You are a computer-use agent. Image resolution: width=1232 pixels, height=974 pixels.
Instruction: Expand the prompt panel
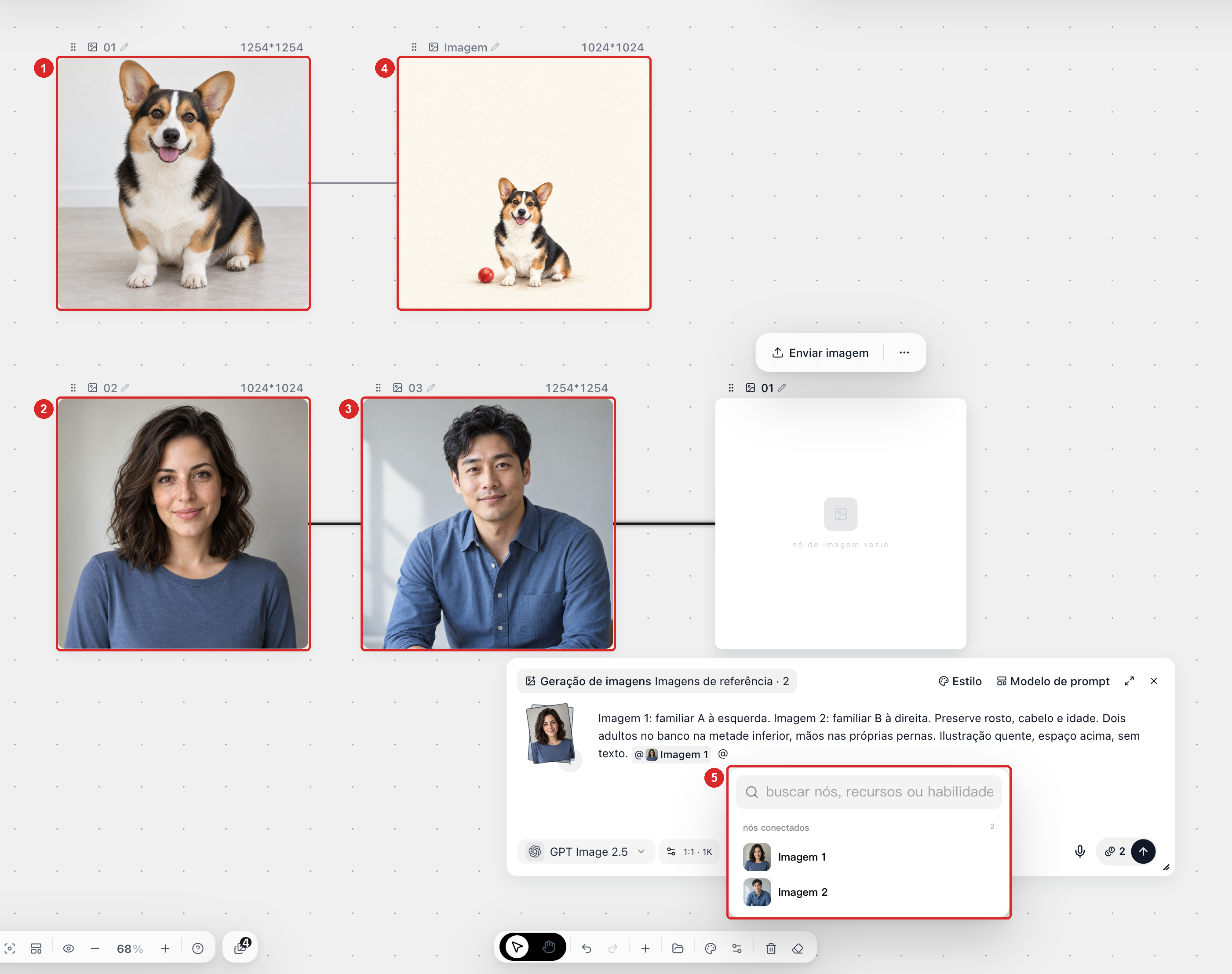(1129, 681)
